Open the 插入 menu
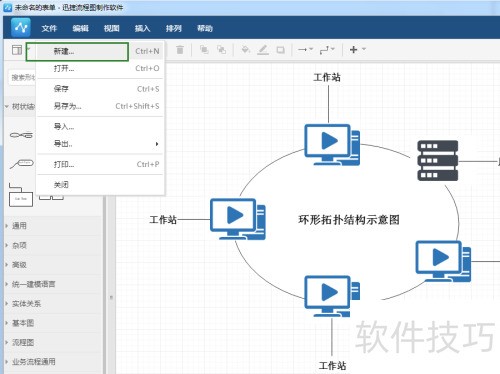The width and height of the screenshot is (500, 374). click(x=142, y=28)
